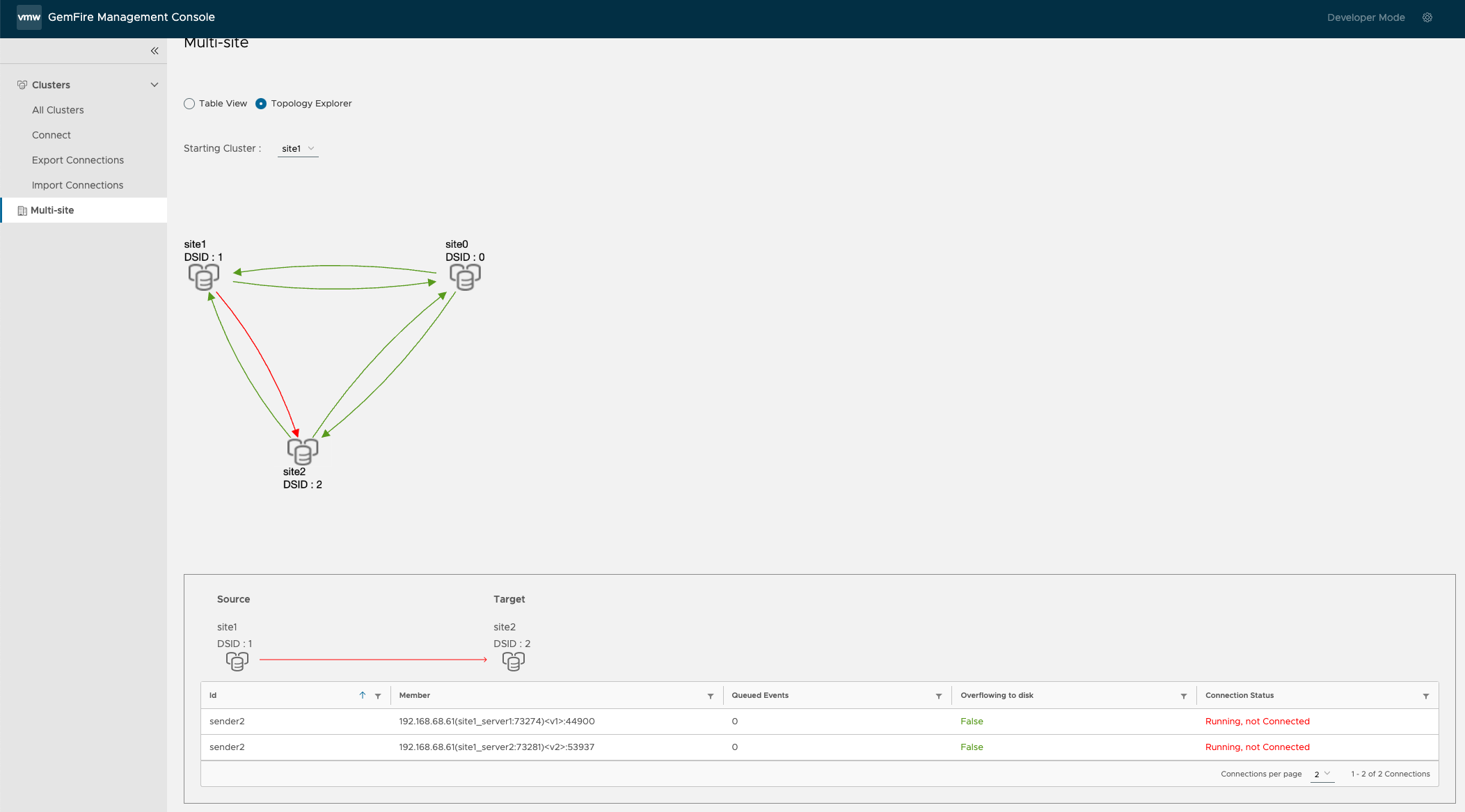Click site2 DSID : 2 topology label
This screenshot has width=1465, height=812.
(302, 479)
